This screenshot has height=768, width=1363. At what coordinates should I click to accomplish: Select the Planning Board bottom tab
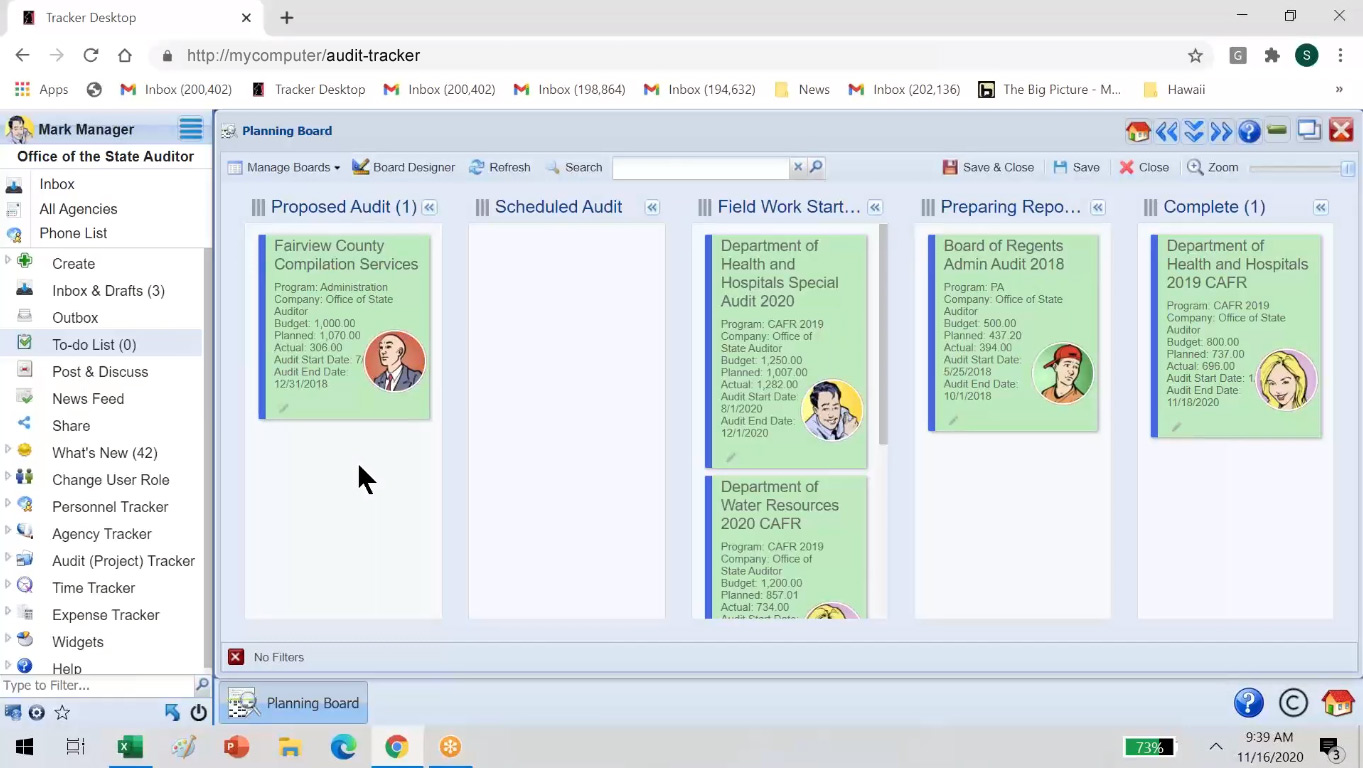294,703
